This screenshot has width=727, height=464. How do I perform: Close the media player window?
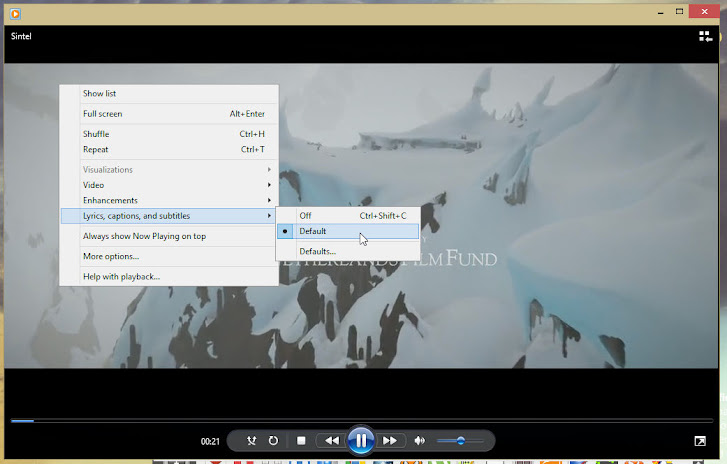tap(704, 12)
